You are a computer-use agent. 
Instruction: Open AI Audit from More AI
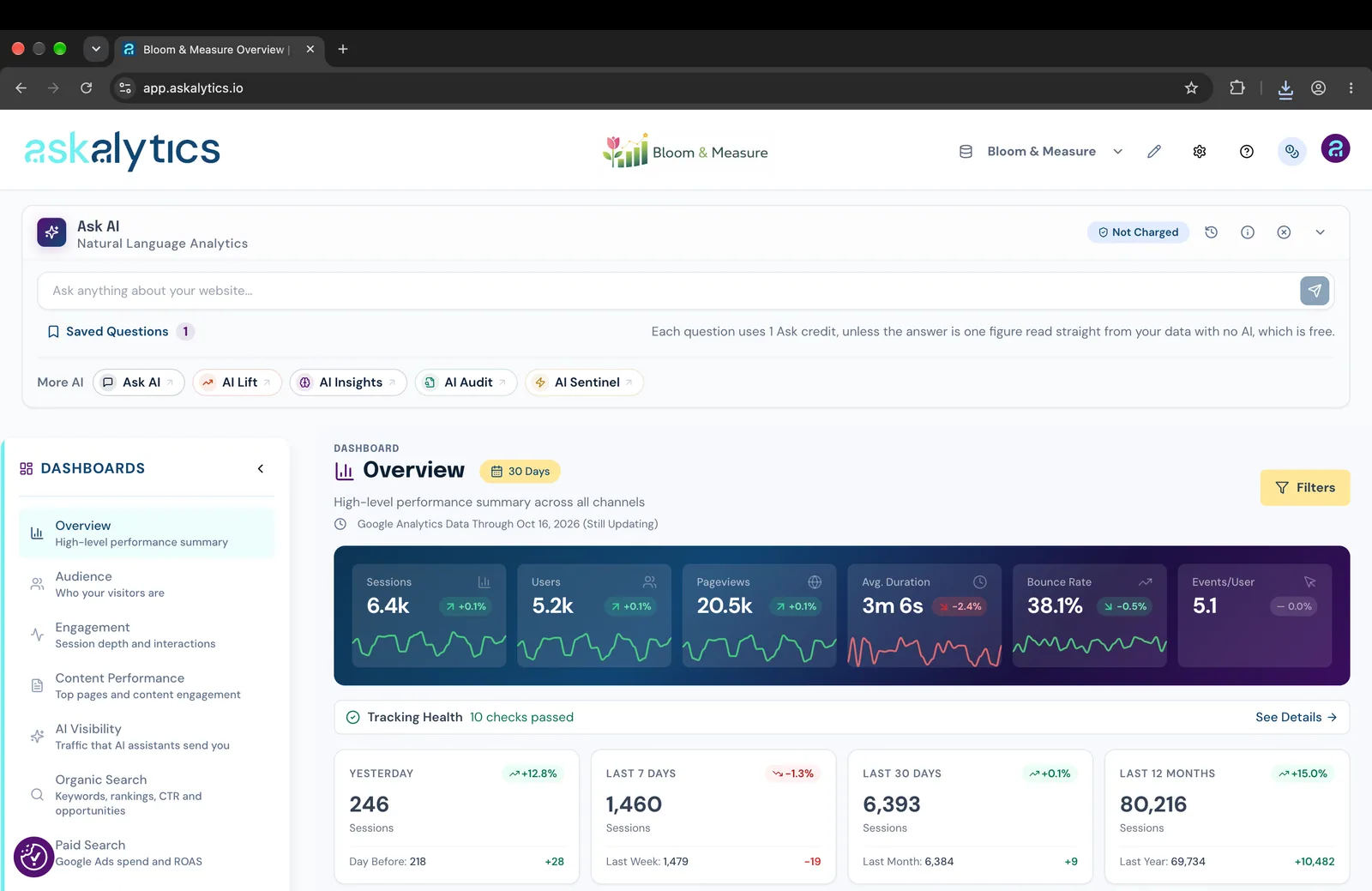pyautogui.click(x=466, y=382)
